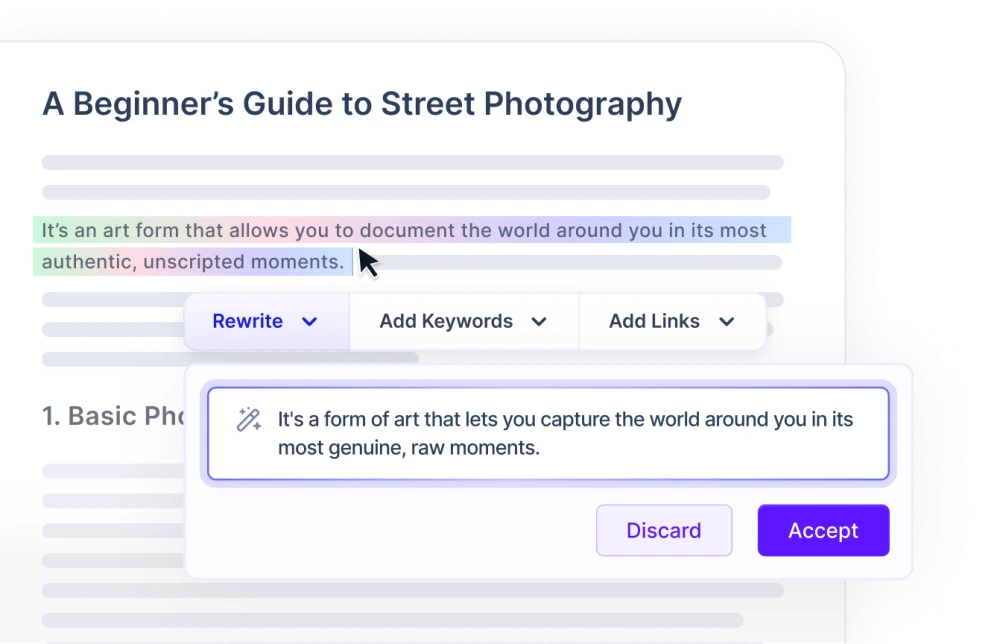Click the heading "1. Basic Pho"
Viewport: 1000px width, 644px height.
[x=113, y=416]
